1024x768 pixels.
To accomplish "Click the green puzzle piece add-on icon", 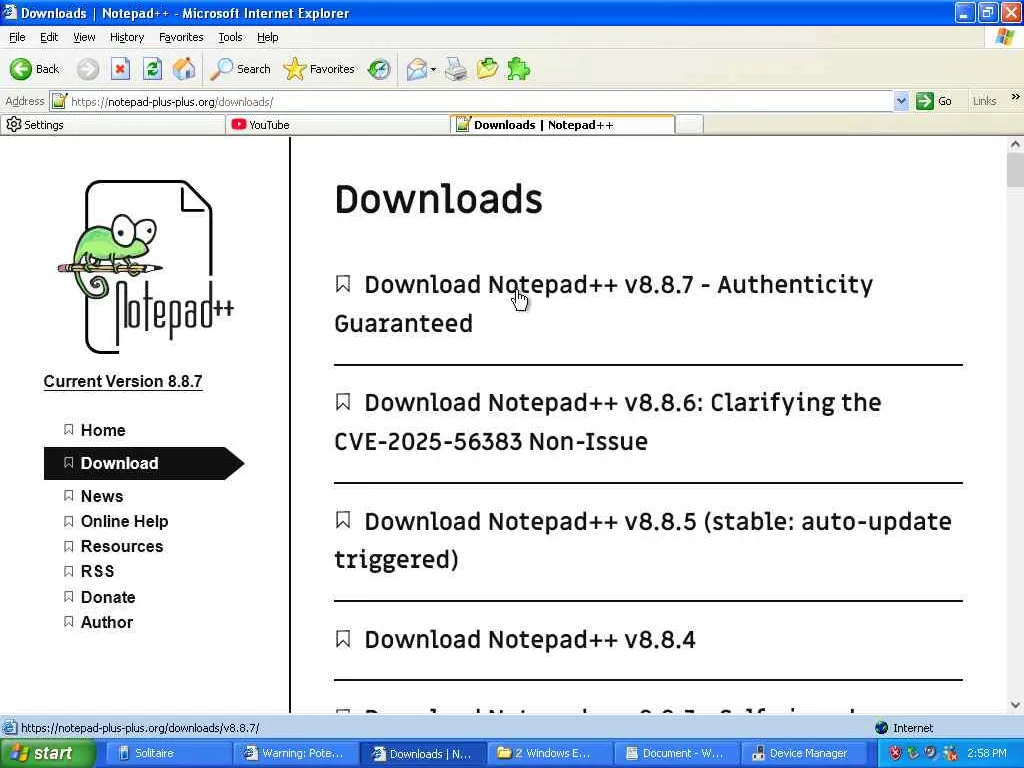I will click(519, 69).
